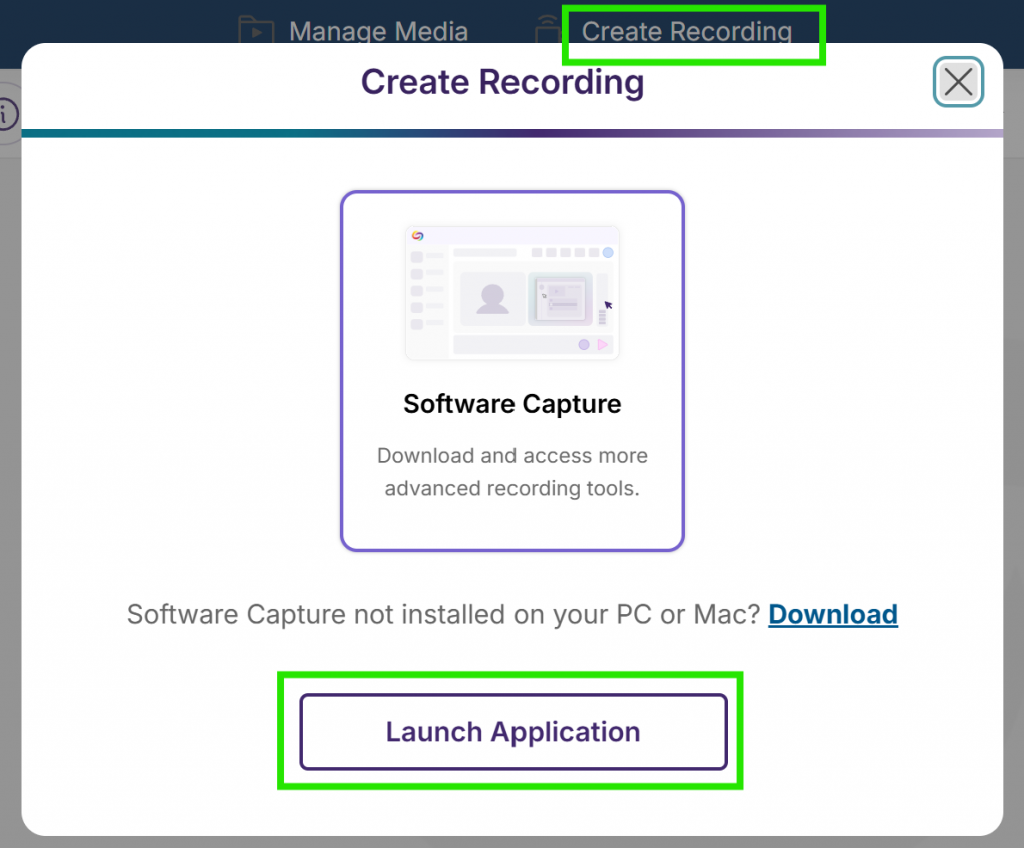
Task: Follow the Download link
Action: [832, 614]
